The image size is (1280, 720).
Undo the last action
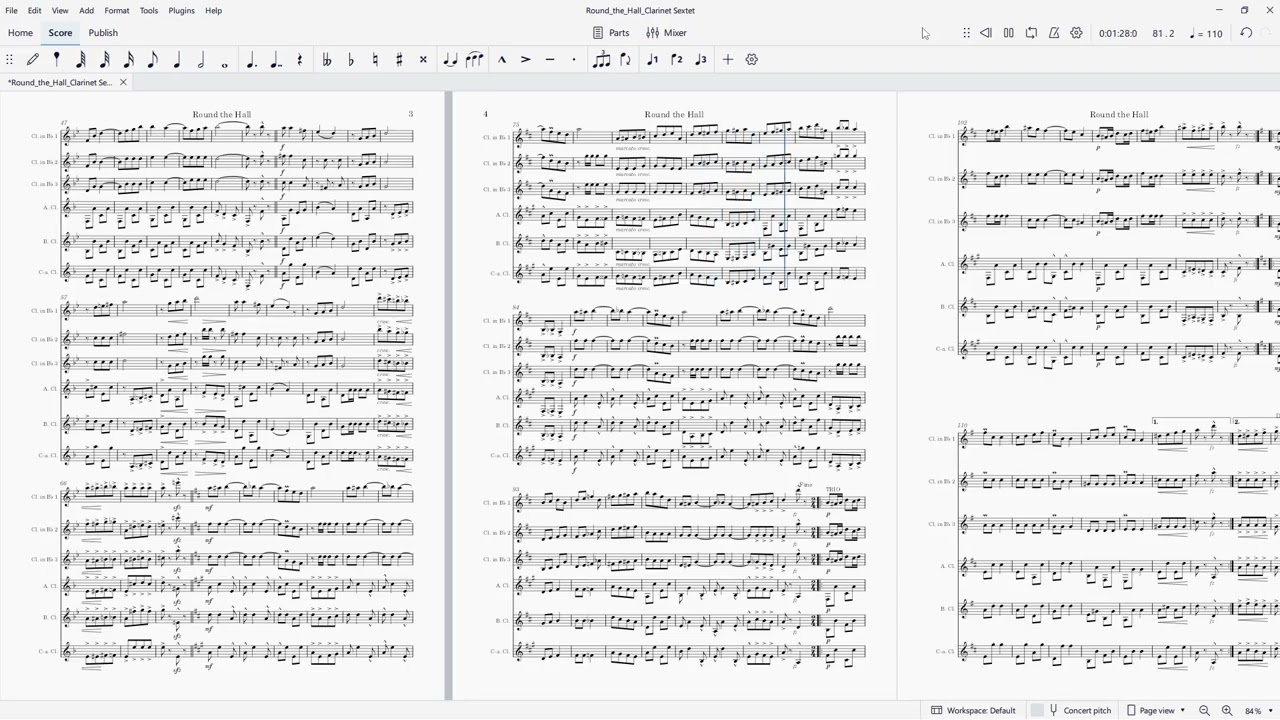[x=1246, y=33]
